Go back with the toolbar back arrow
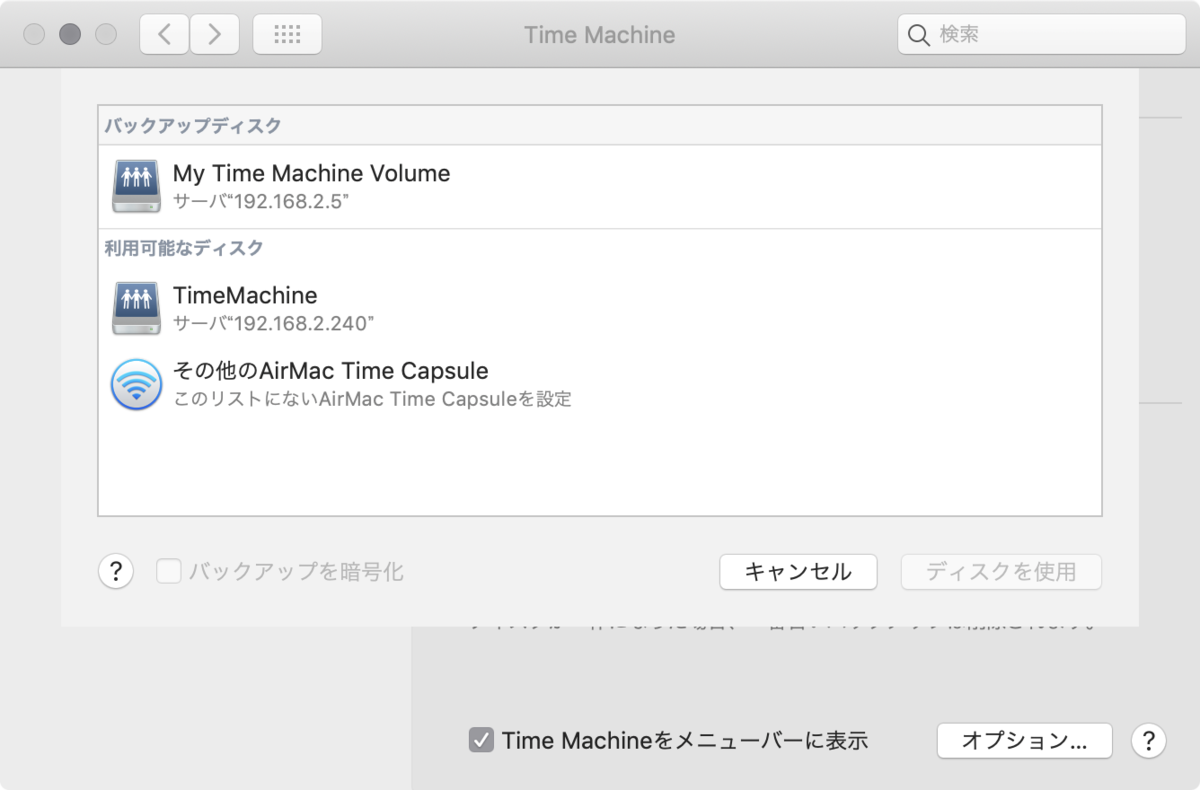Screen dimensions: 1200x790 164,35
